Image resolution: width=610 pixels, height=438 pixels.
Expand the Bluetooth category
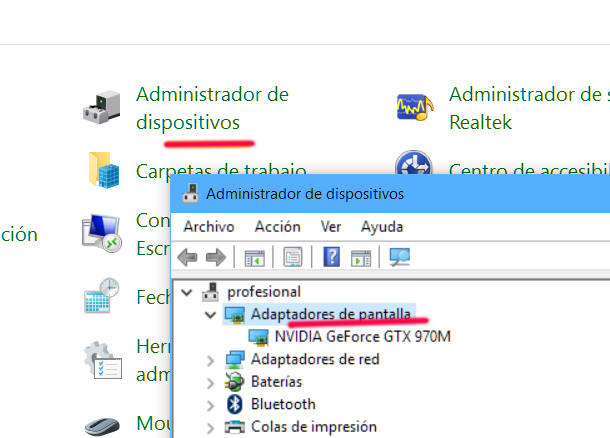click(x=210, y=406)
